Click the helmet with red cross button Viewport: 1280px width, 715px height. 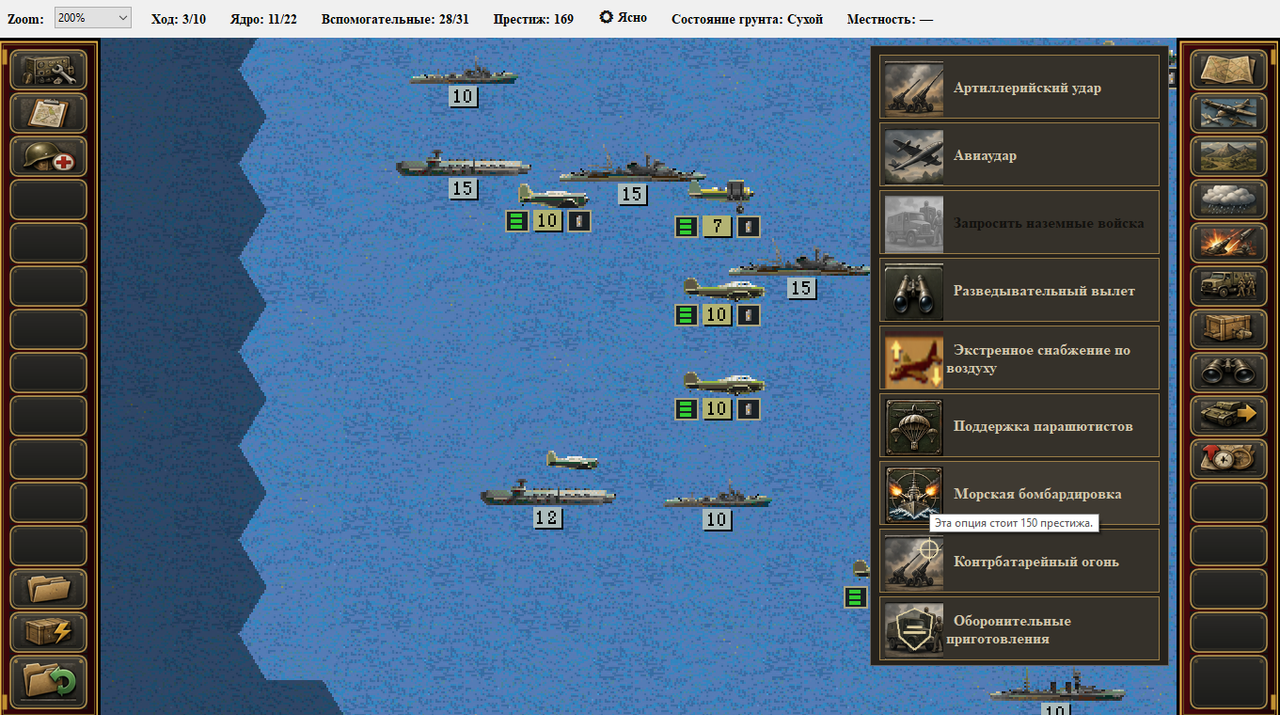pyautogui.click(x=49, y=157)
